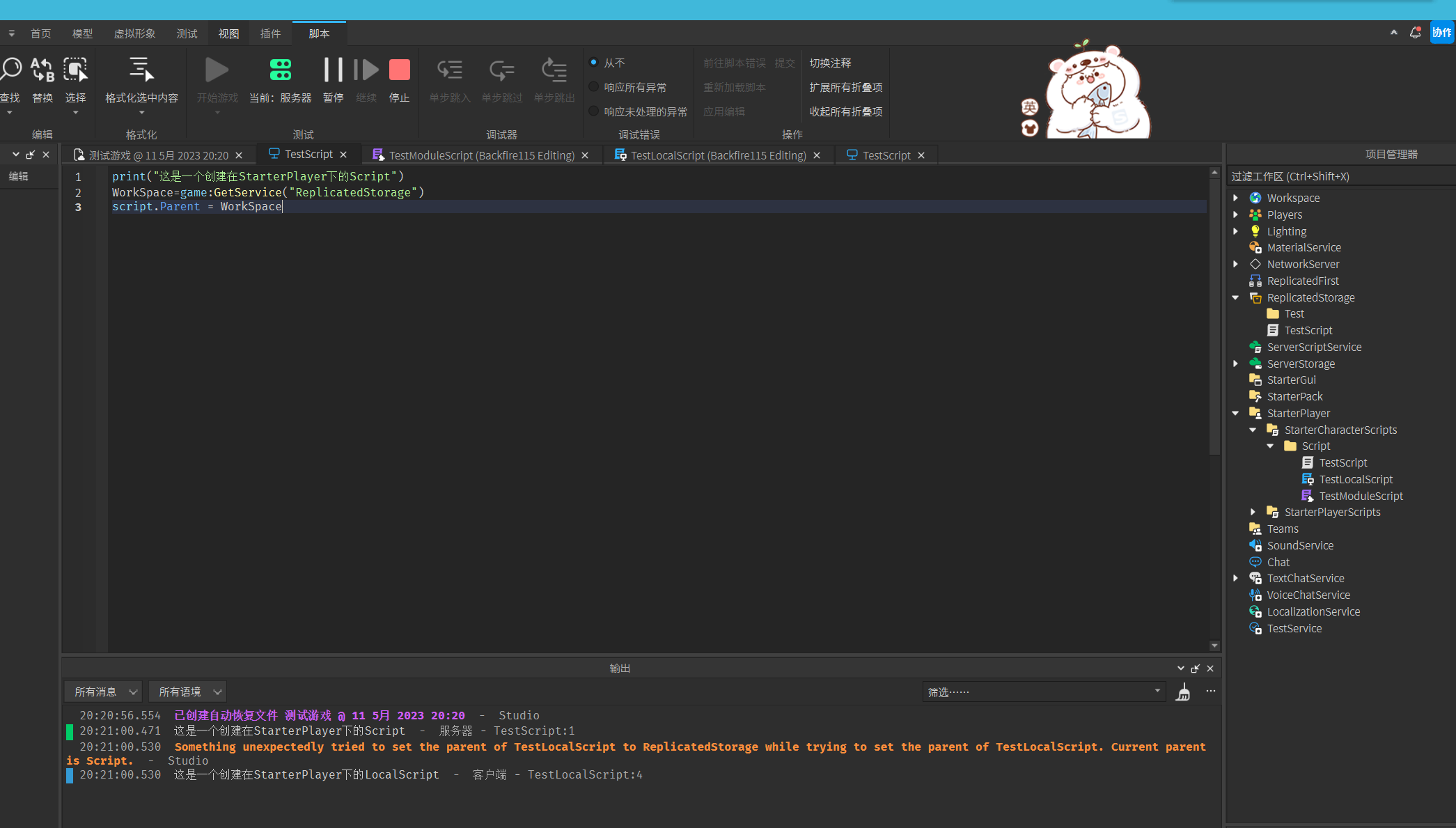Click the Select (选择) tool icon
Viewport: 1456px width, 828px height.
(75, 70)
